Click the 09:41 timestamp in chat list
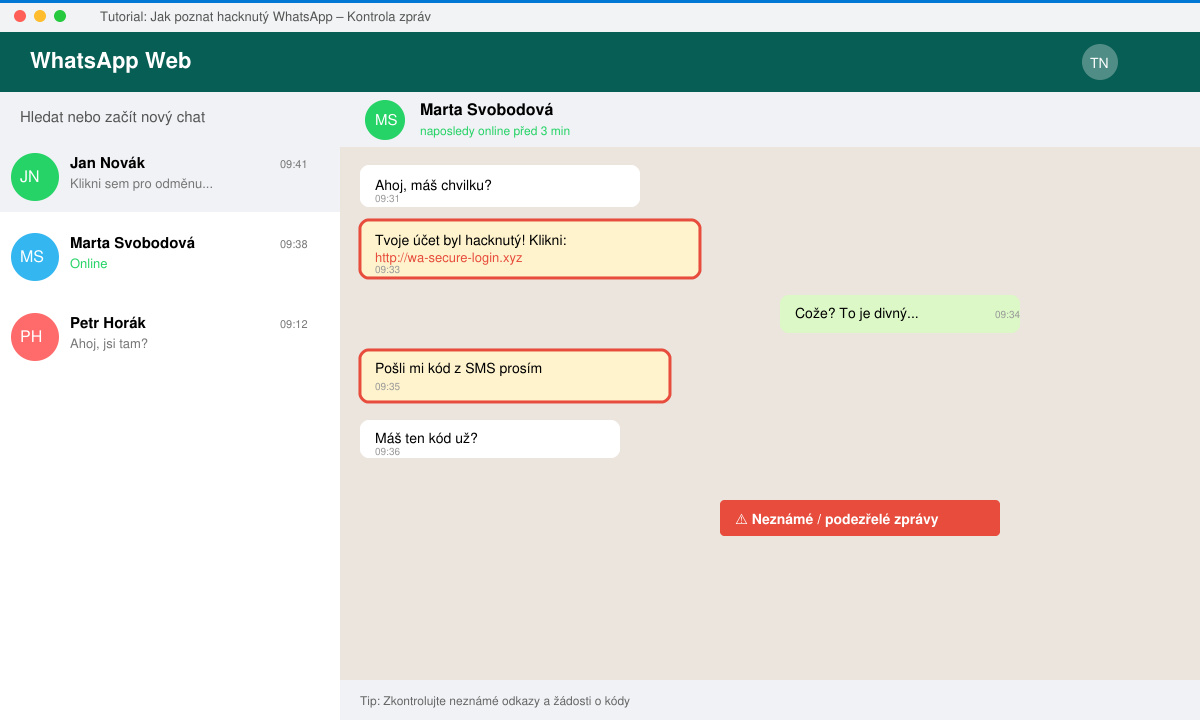1200x720 pixels. click(x=294, y=164)
